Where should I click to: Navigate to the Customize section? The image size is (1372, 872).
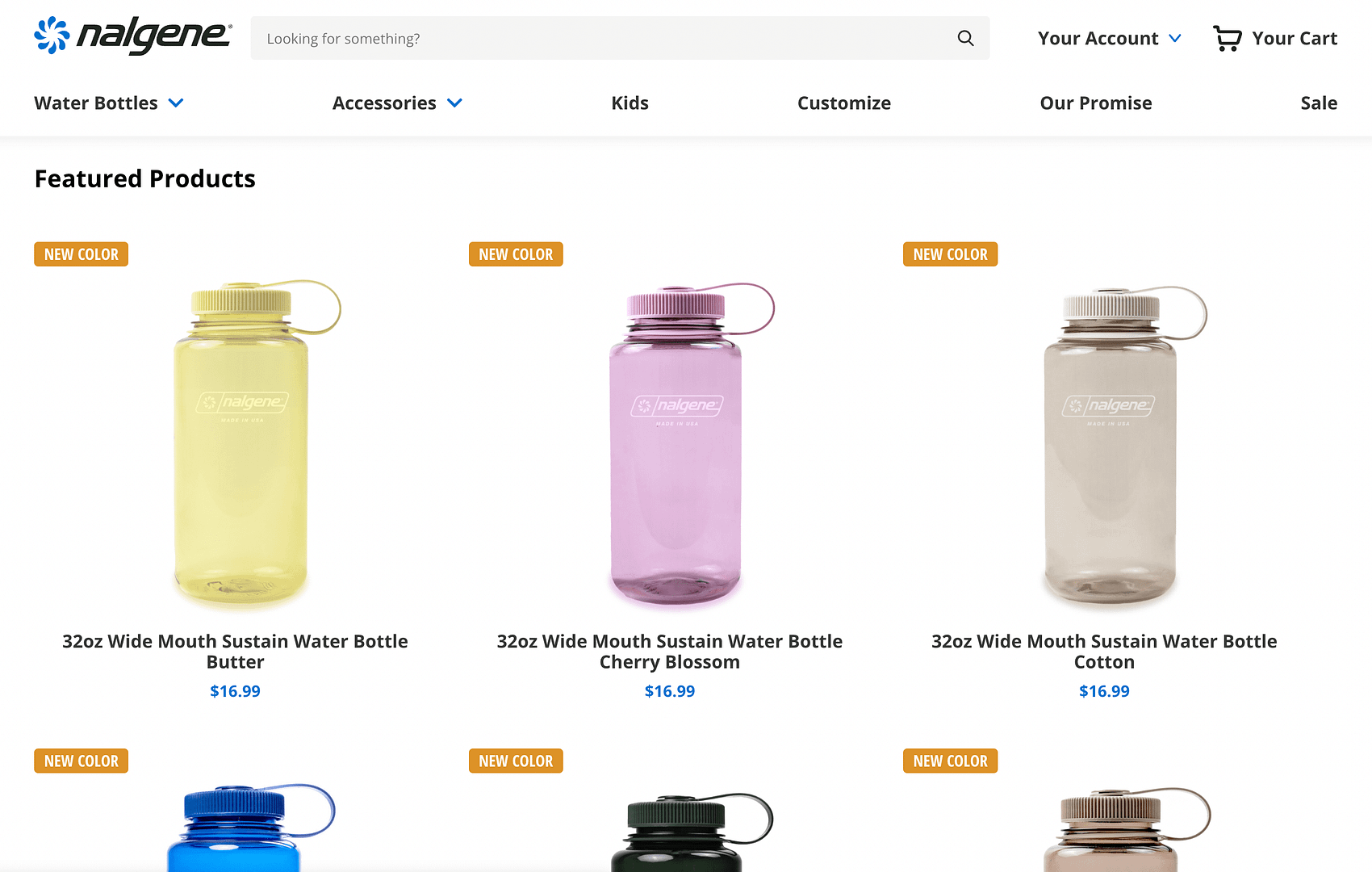(x=844, y=103)
